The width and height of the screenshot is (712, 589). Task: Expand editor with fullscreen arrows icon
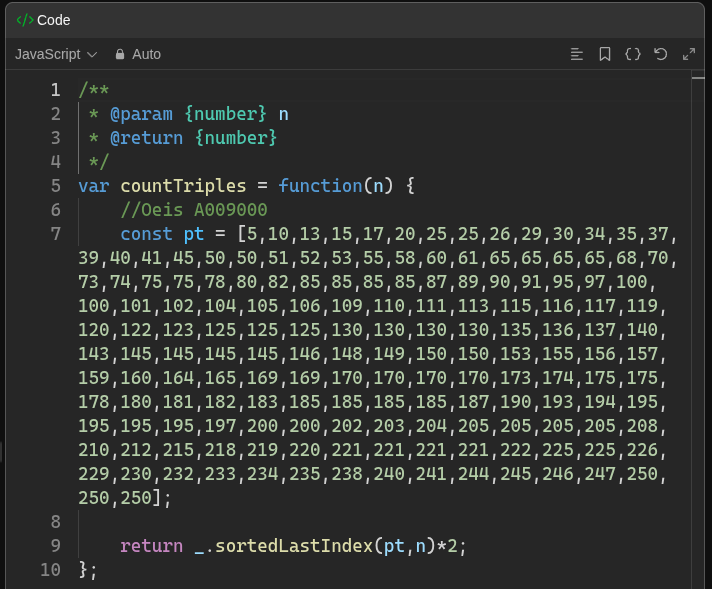689,54
